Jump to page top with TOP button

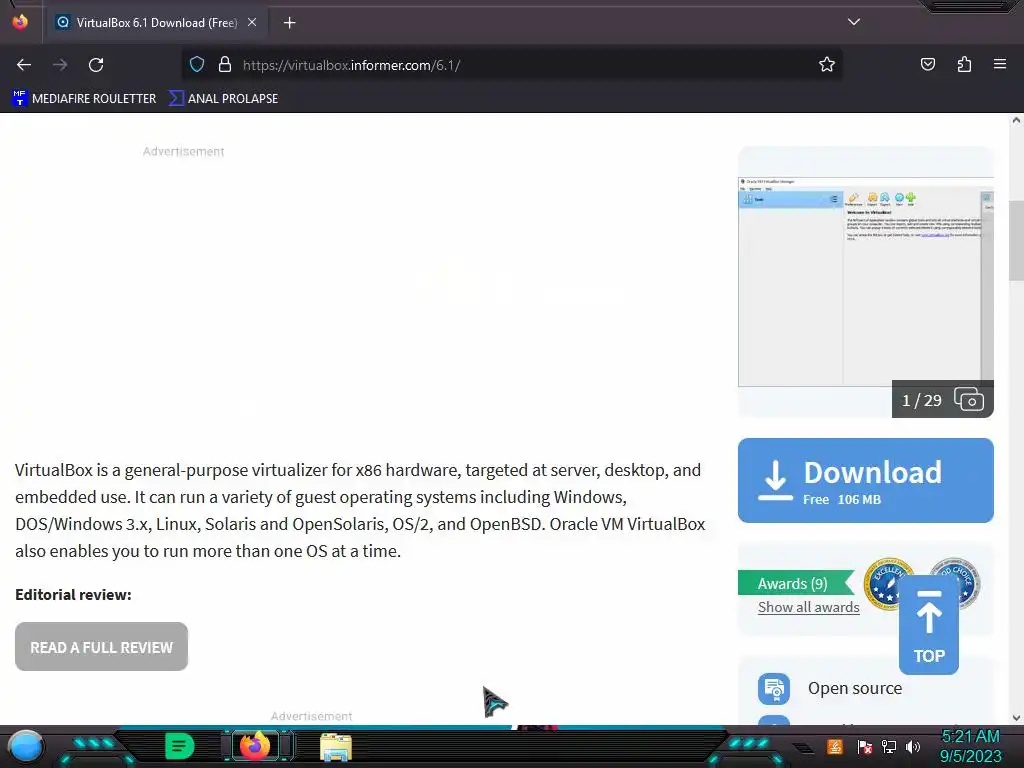point(929,625)
